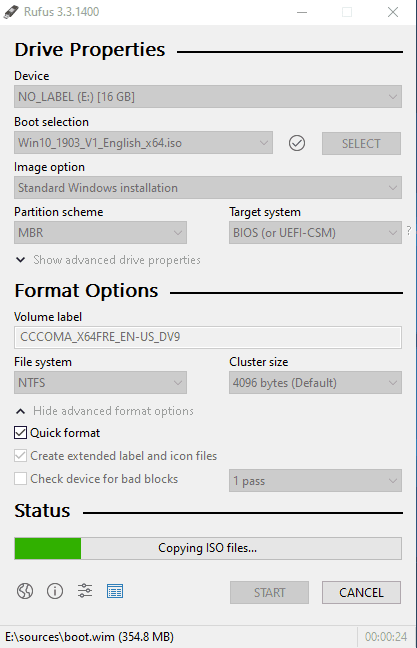Viewport: 417px width, 648px height.
Task: Open the Target system BIOS dropdown
Action: pyautogui.click(x=315, y=233)
